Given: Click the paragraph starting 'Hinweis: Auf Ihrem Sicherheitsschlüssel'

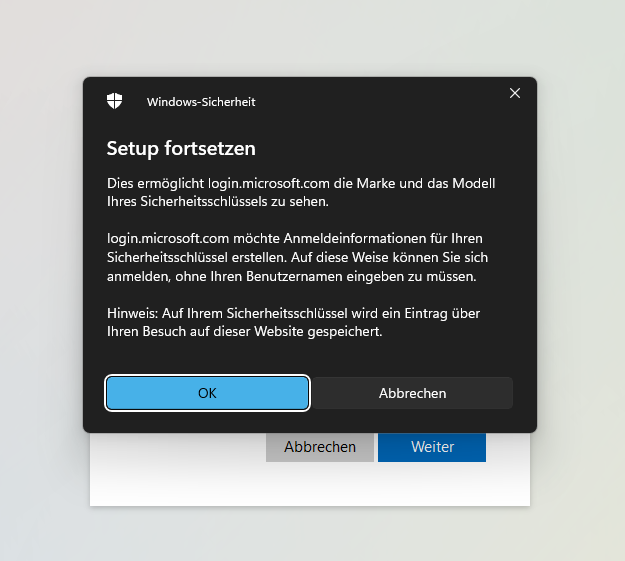Looking at the screenshot, I should tap(293, 322).
